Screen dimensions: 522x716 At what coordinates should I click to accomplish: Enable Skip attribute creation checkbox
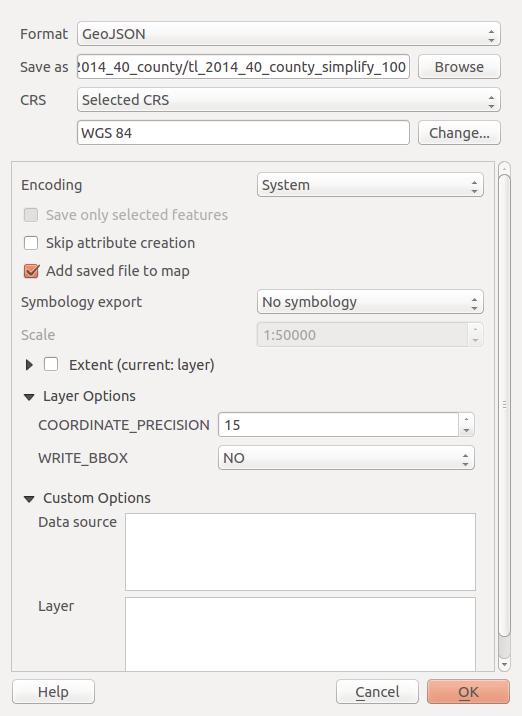tap(31, 243)
